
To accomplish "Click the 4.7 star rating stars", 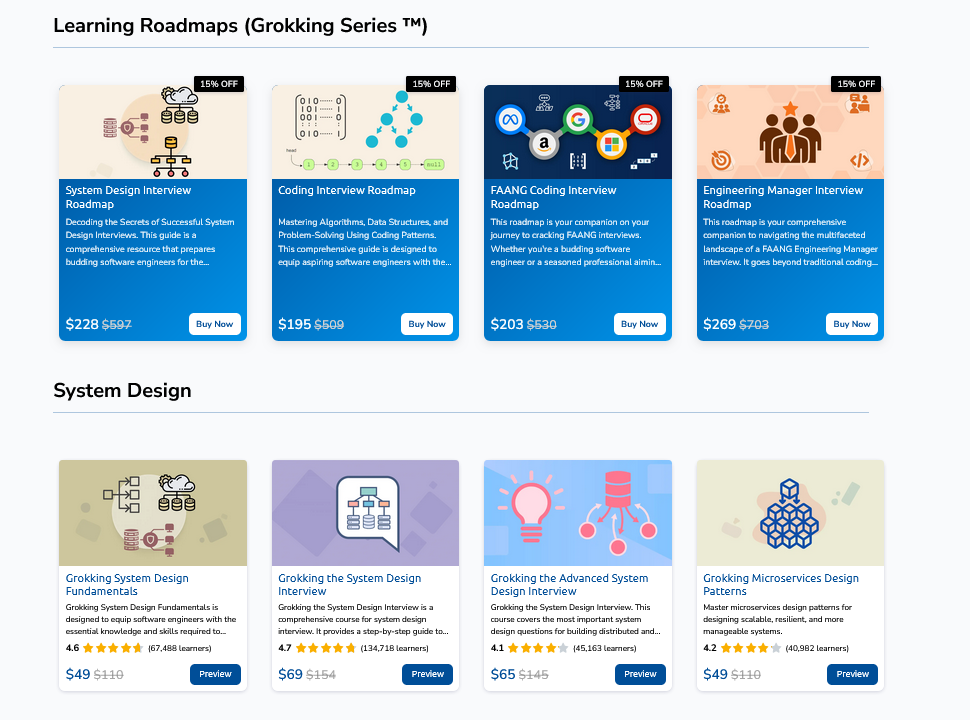I will pyautogui.click(x=325, y=648).
